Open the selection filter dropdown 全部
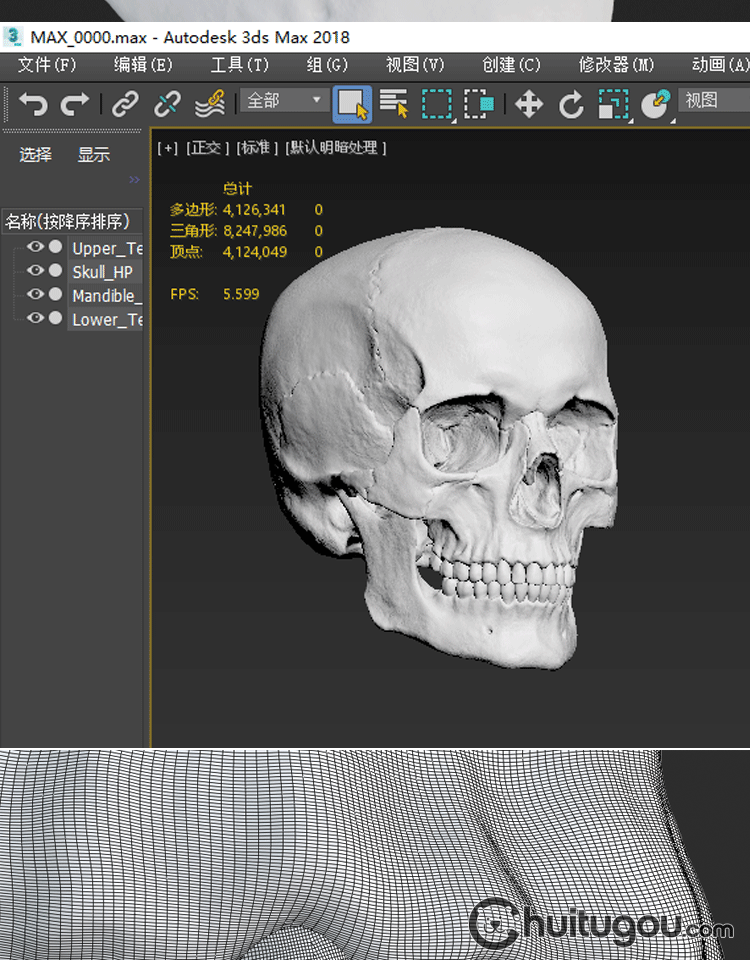Image resolution: width=750 pixels, height=960 pixels. pyautogui.click(x=285, y=101)
